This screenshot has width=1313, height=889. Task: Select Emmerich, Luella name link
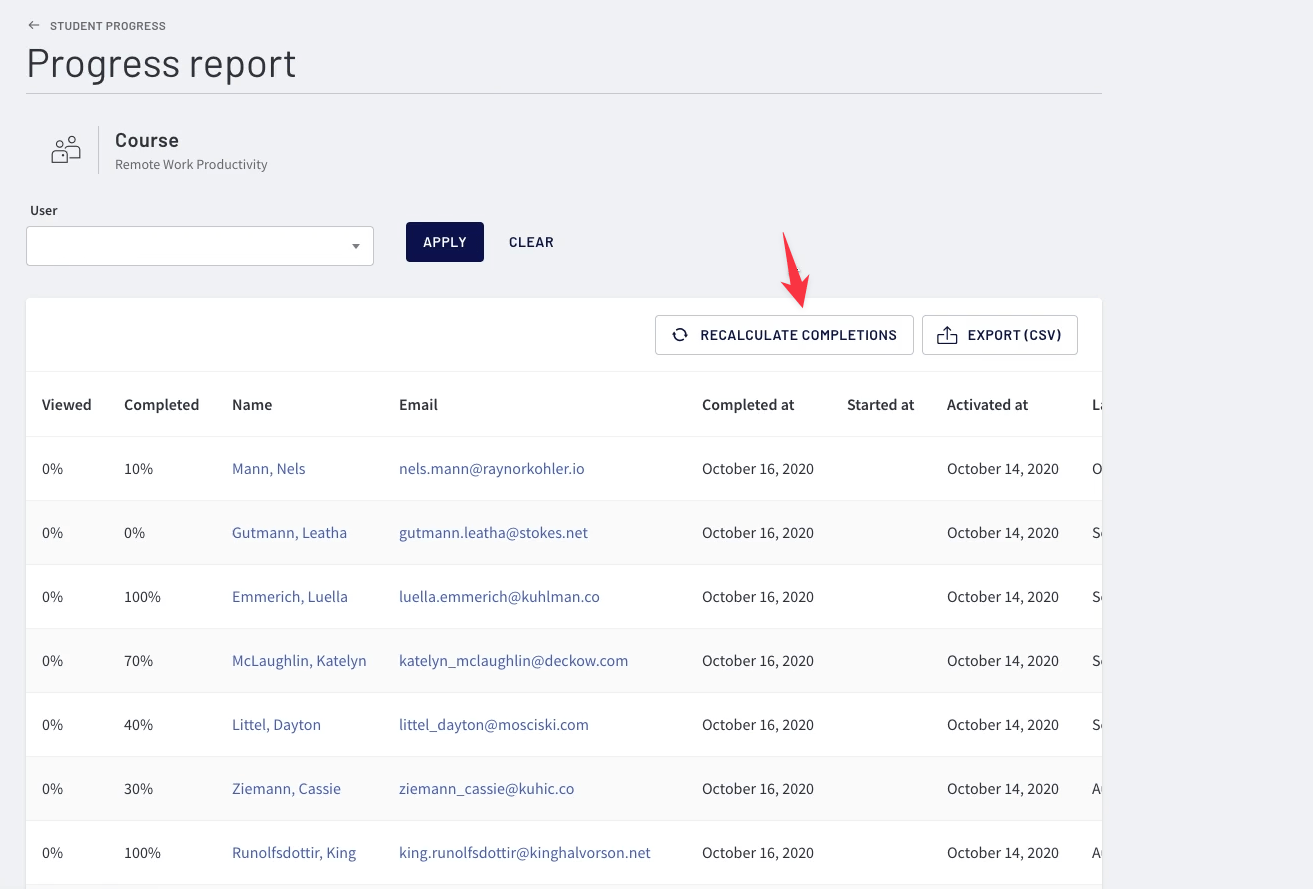click(289, 597)
